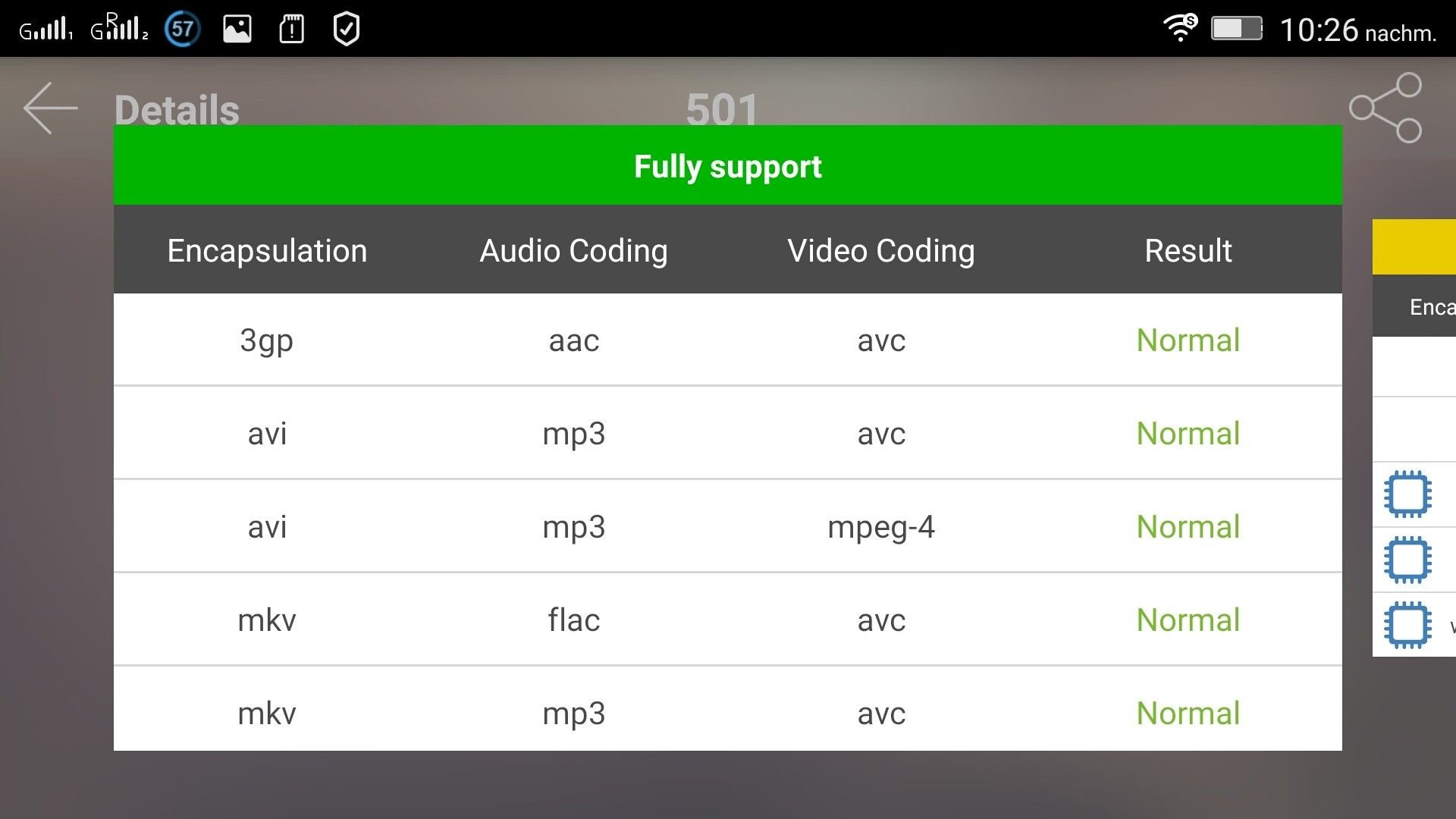Screen dimensions: 1456x819
Task: Tap the back arrow icon
Action: pos(51,108)
